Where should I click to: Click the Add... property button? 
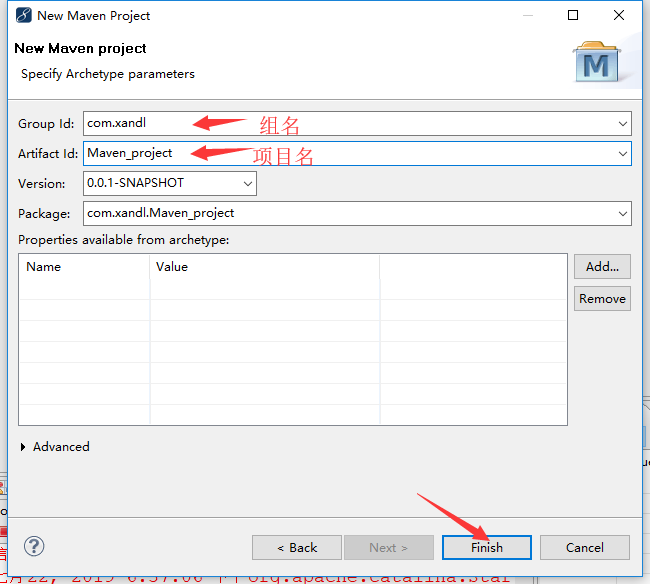[602, 267]
